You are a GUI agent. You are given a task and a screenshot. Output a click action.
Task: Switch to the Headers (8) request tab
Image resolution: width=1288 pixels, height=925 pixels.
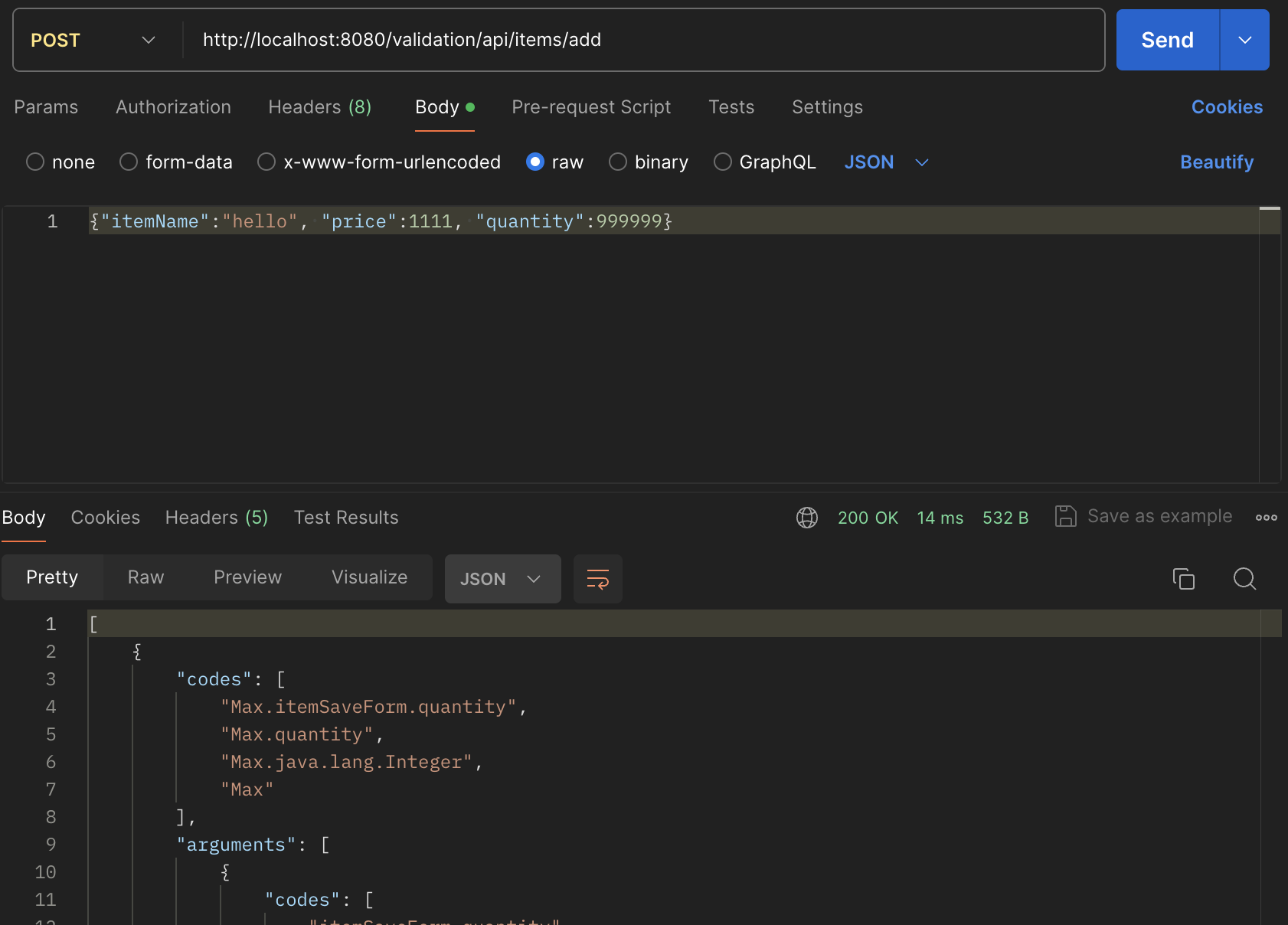pyautogui.click(x=319, y=107)
